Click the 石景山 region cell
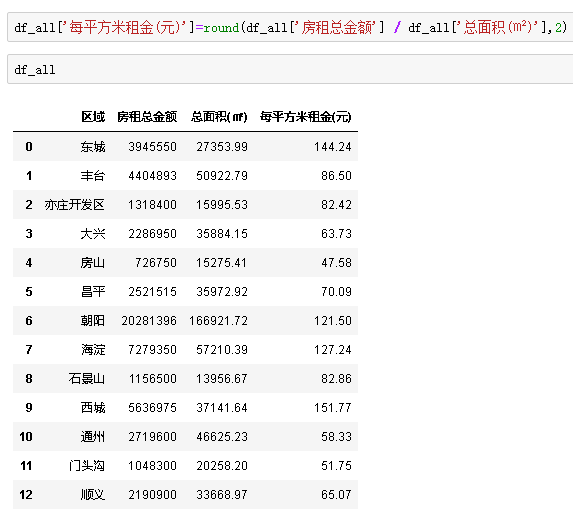 pos(87,379)
